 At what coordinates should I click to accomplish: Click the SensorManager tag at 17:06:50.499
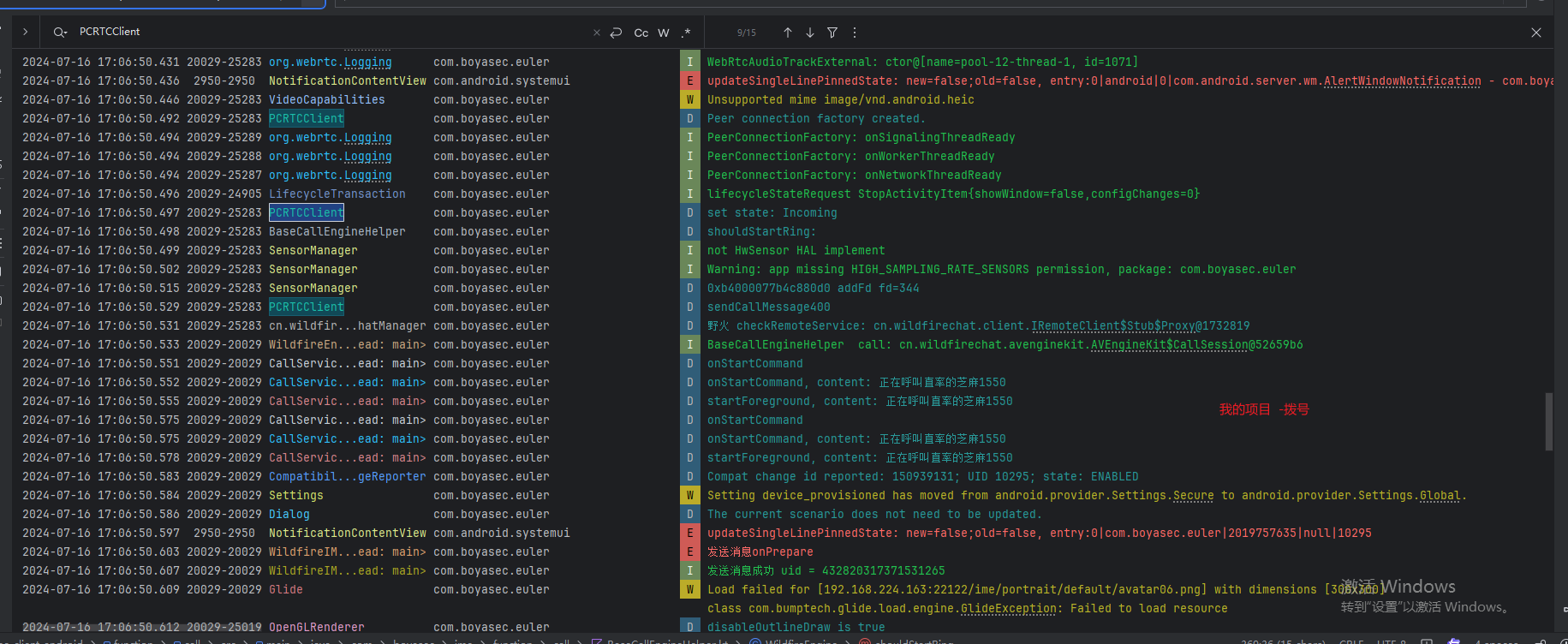tap(313, 250)
